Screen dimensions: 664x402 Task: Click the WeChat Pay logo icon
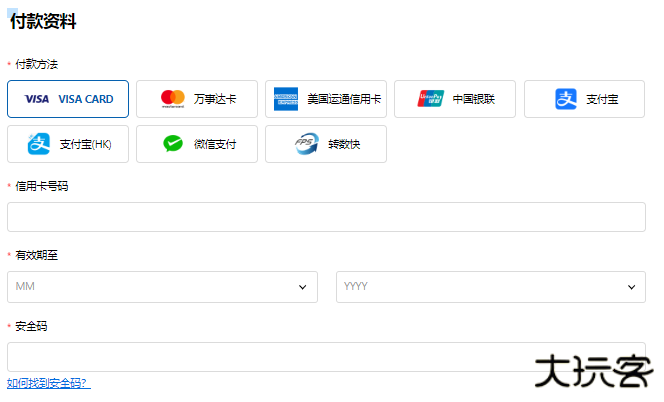174,144
